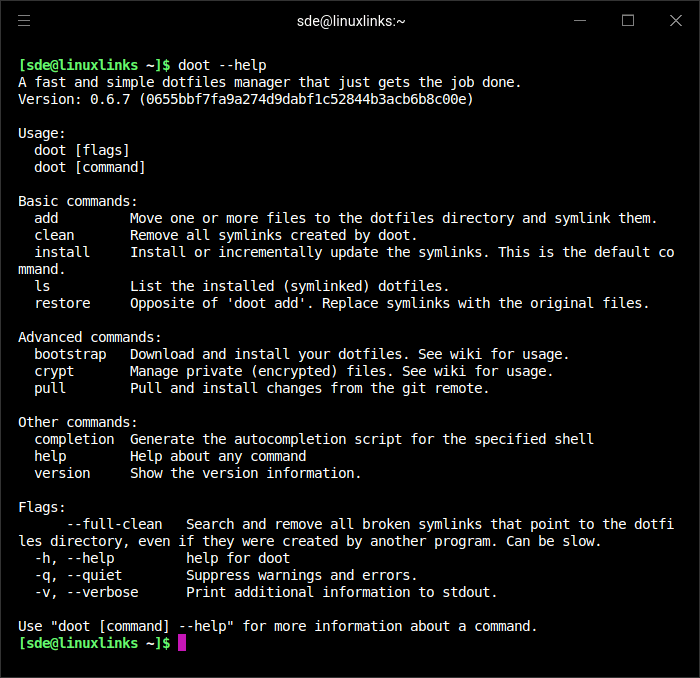Click the magenta cursor block at the prompt
700x678 pixels.
182,643
